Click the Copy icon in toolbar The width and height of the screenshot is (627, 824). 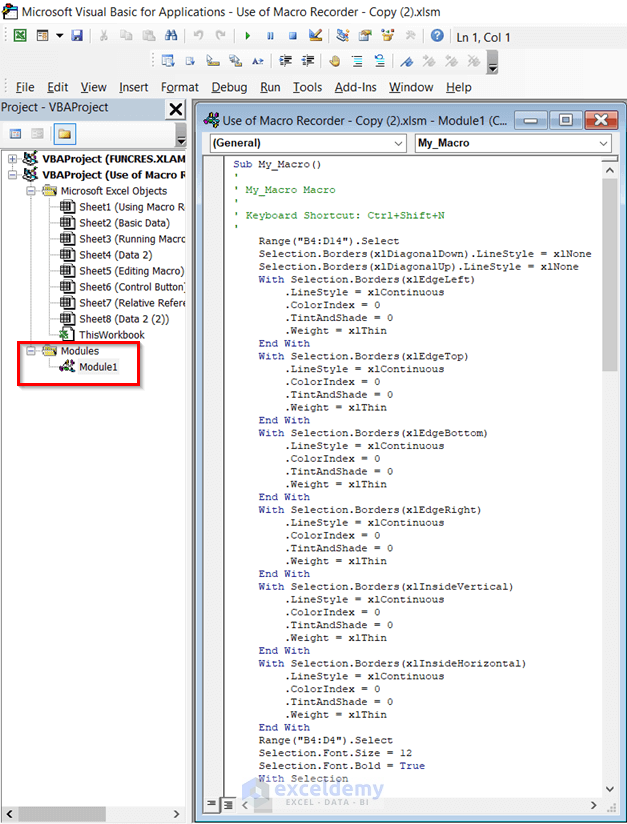[126, 36]
